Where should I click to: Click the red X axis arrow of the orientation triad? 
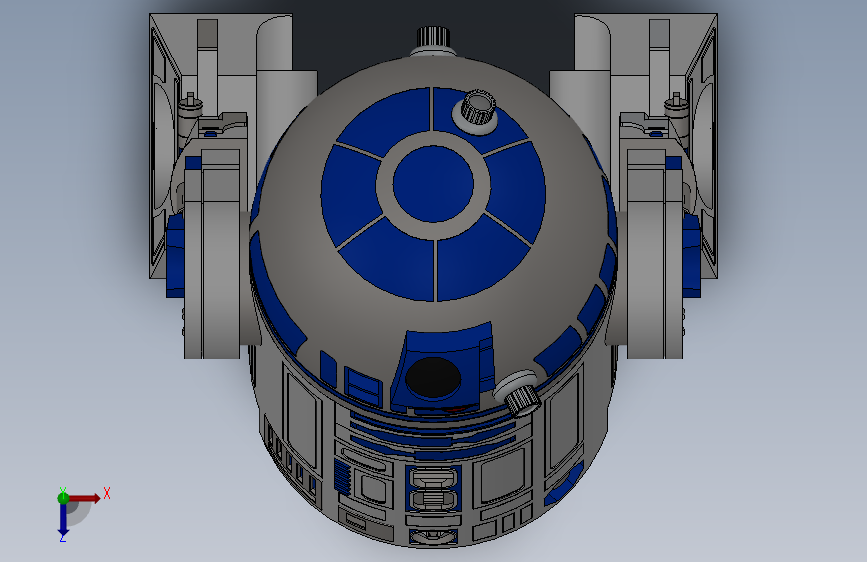coord(85,498)
